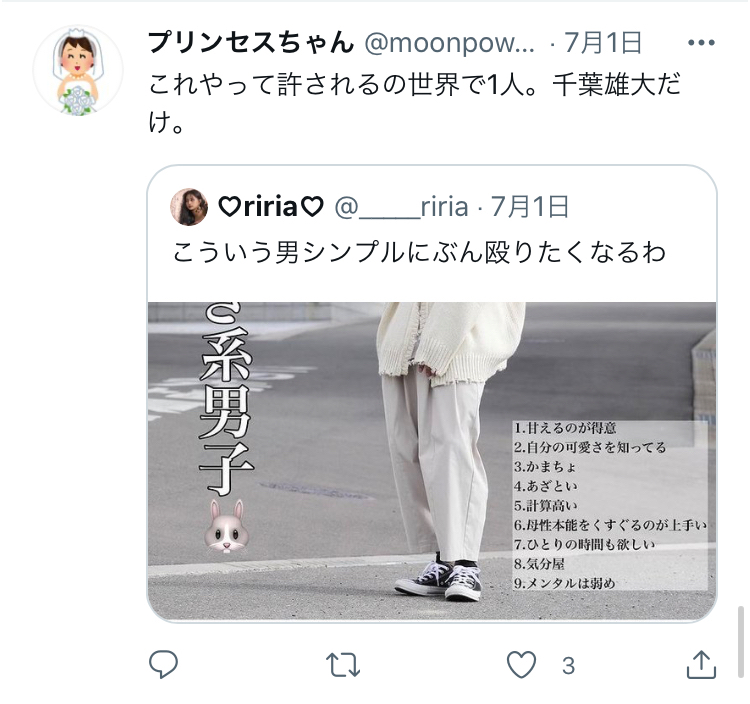
Task: Open プリンセスちゃん bride avatar profile
Action: coord(77,71)
